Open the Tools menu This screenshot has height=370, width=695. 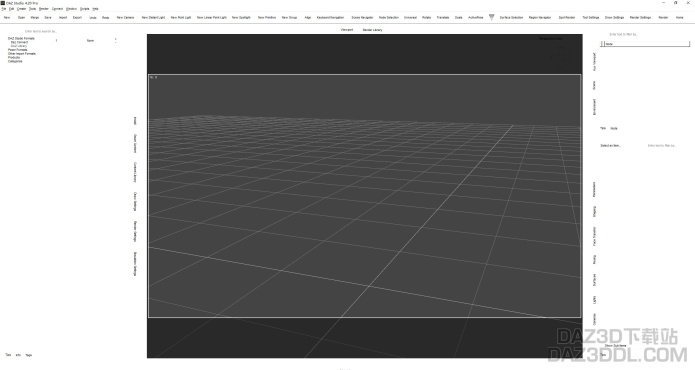pyautogui.click(x=32, y=9)
